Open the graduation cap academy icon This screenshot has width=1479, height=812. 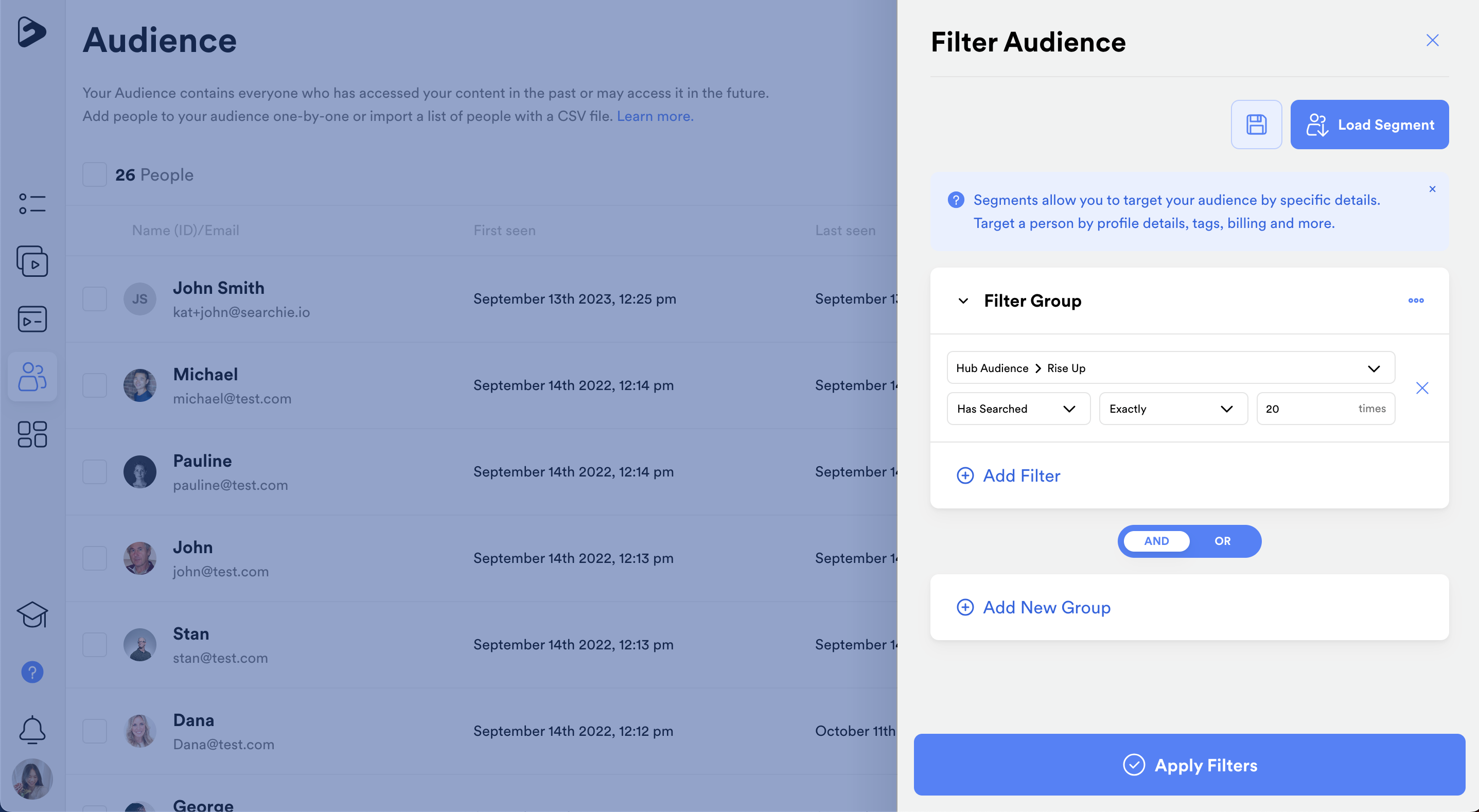pyautogui.click(x=32, y=614)
